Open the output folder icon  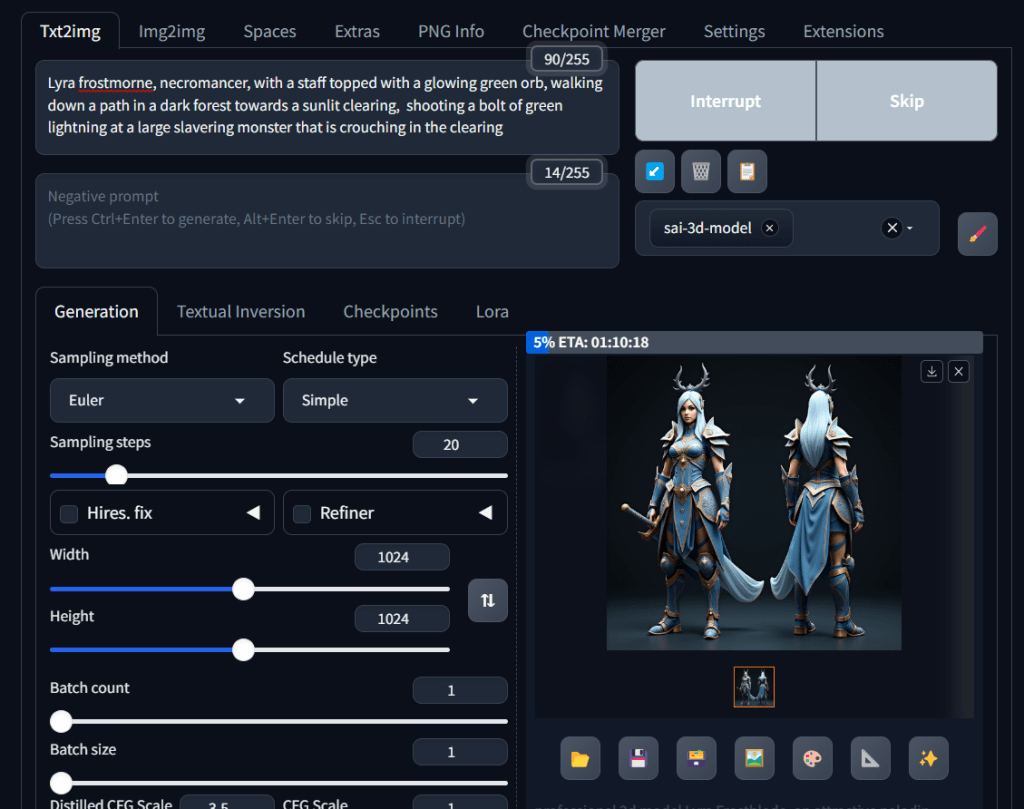pyautogui.click(x=580, y=758)
